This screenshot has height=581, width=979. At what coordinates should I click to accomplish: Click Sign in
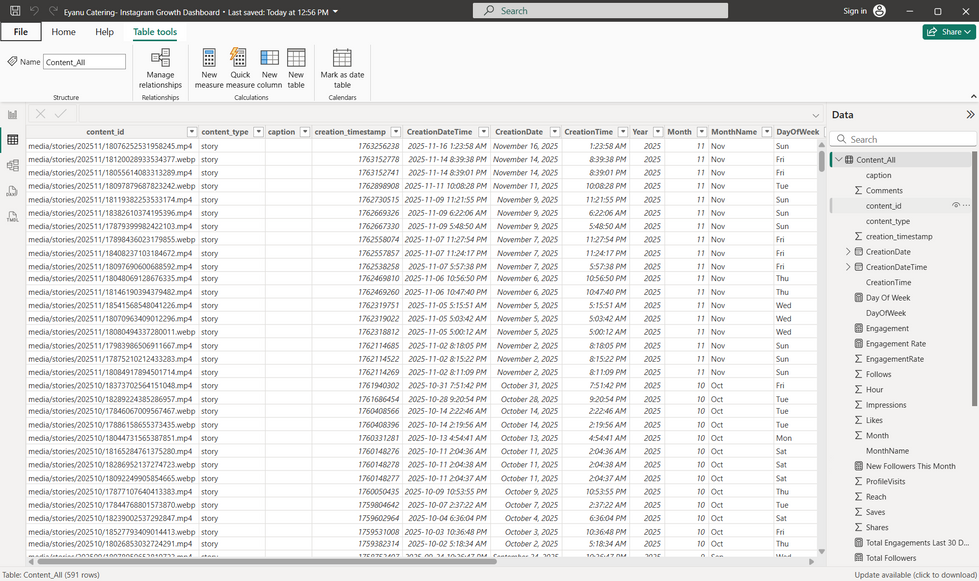coord(855,11)
